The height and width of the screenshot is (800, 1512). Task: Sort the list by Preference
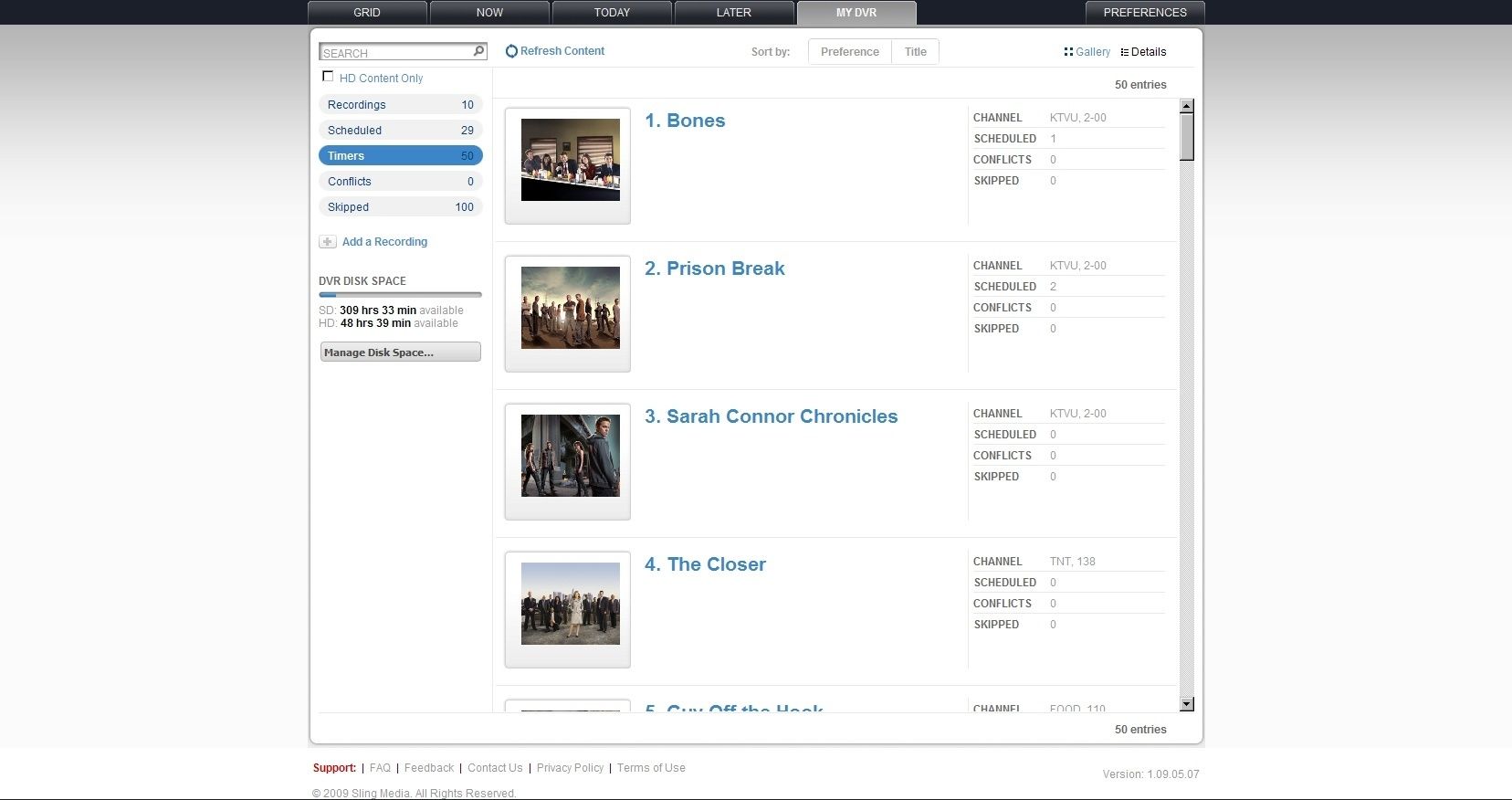click(850, 52)
